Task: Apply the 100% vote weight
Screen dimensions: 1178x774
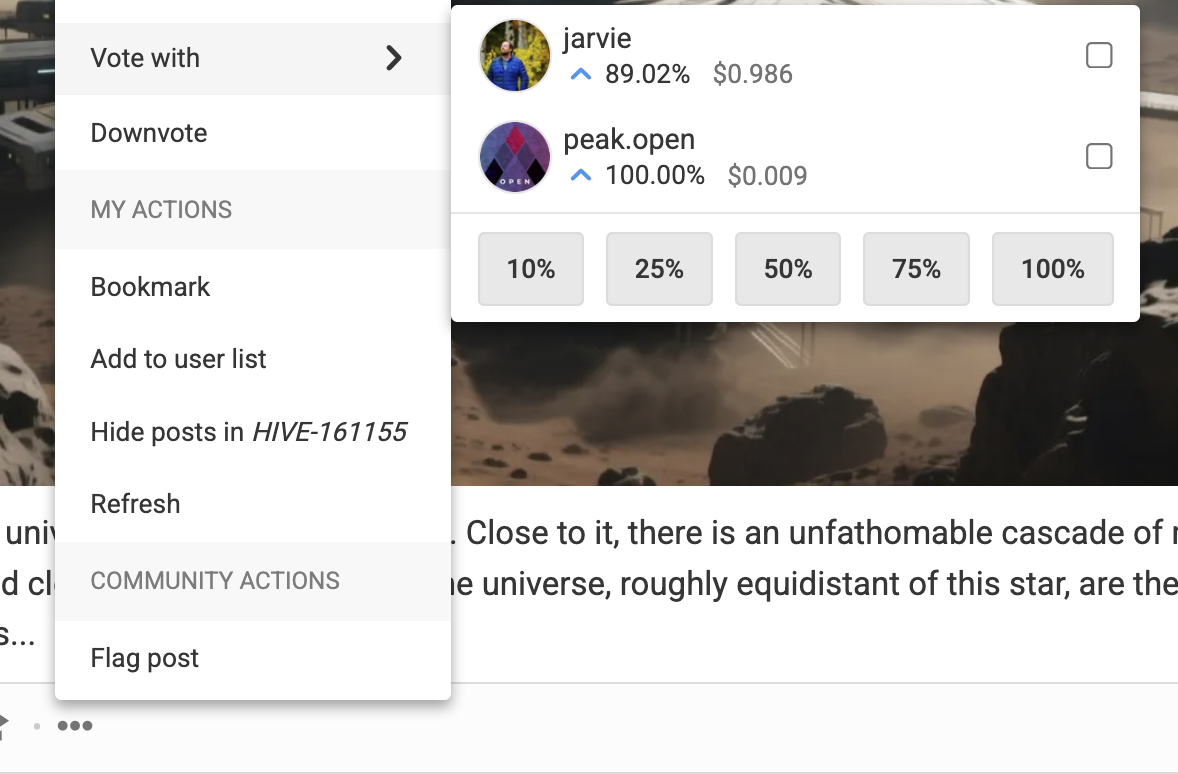Action: 1052,269
